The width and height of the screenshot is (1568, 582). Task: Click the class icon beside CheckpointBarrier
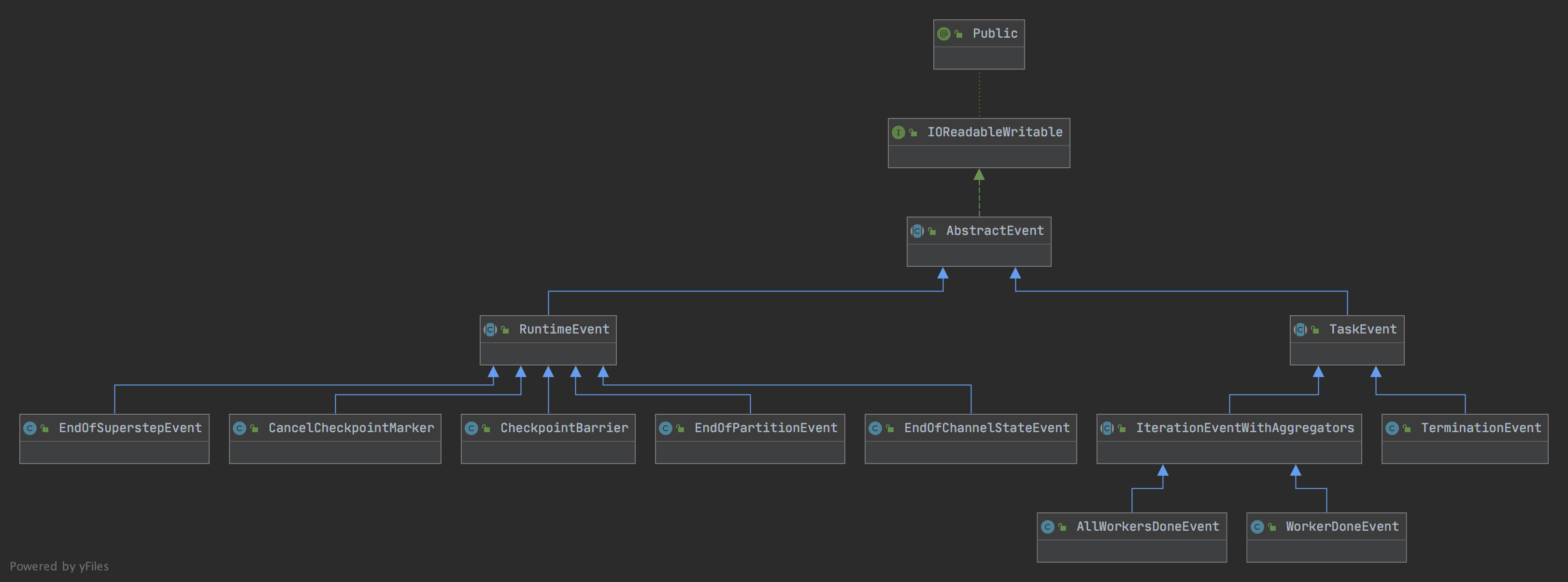click(471, 428)
